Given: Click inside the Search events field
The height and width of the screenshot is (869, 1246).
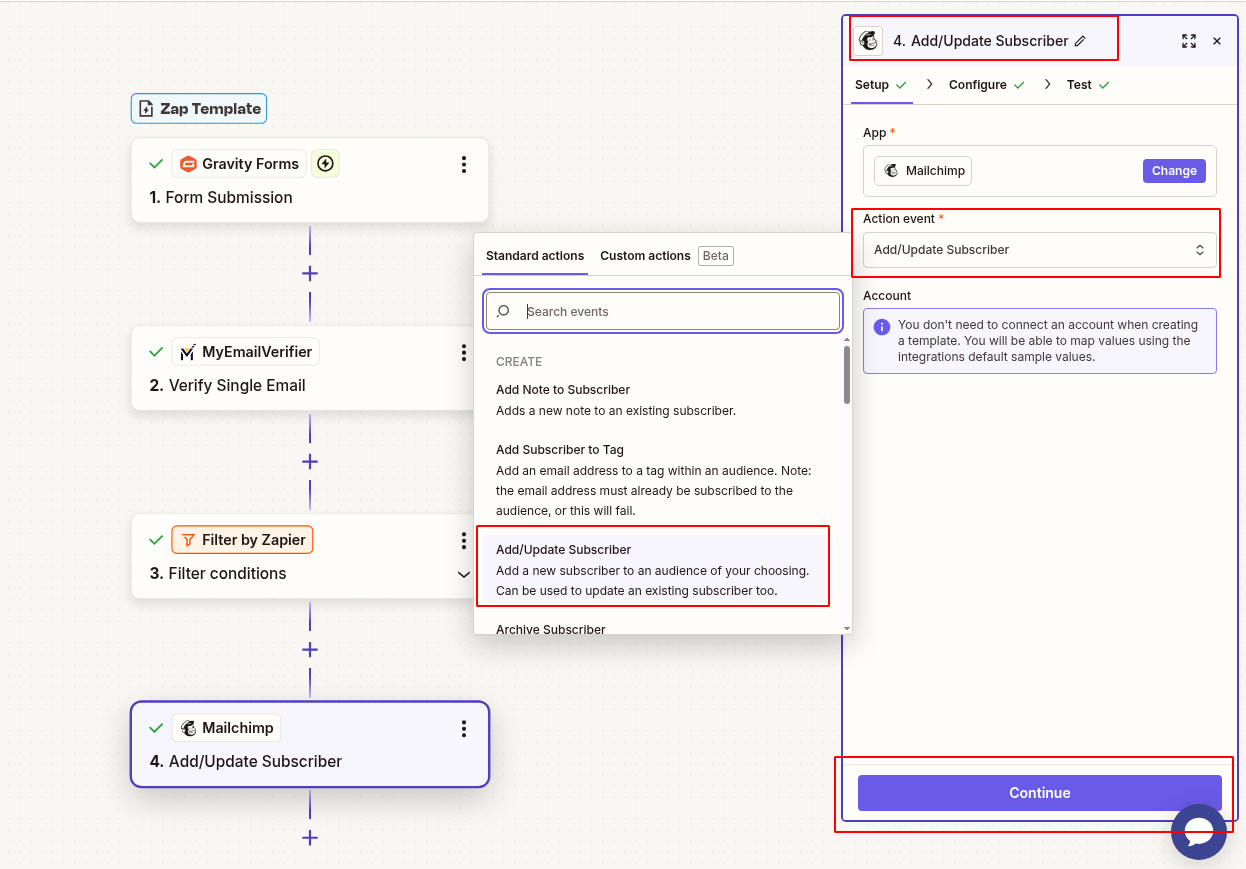Looking at the screenshot, I should coord(662,311).
